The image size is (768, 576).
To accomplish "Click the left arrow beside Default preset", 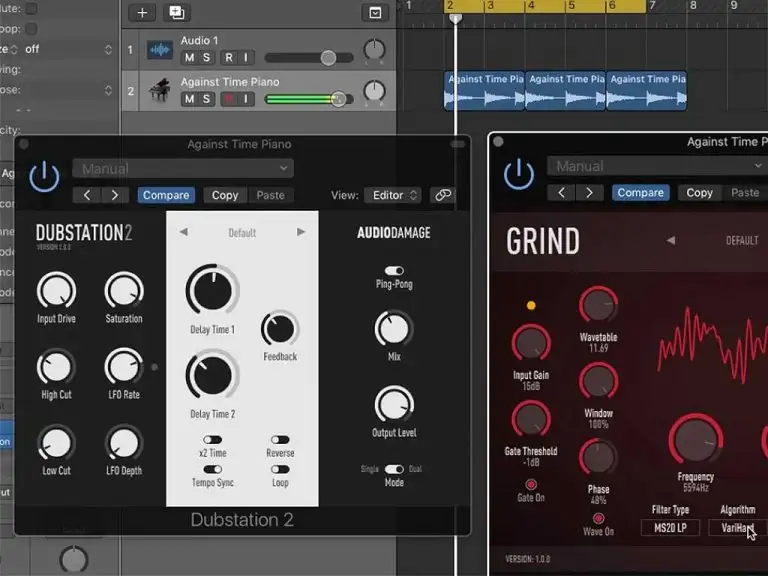I will (x=184, y=232).
